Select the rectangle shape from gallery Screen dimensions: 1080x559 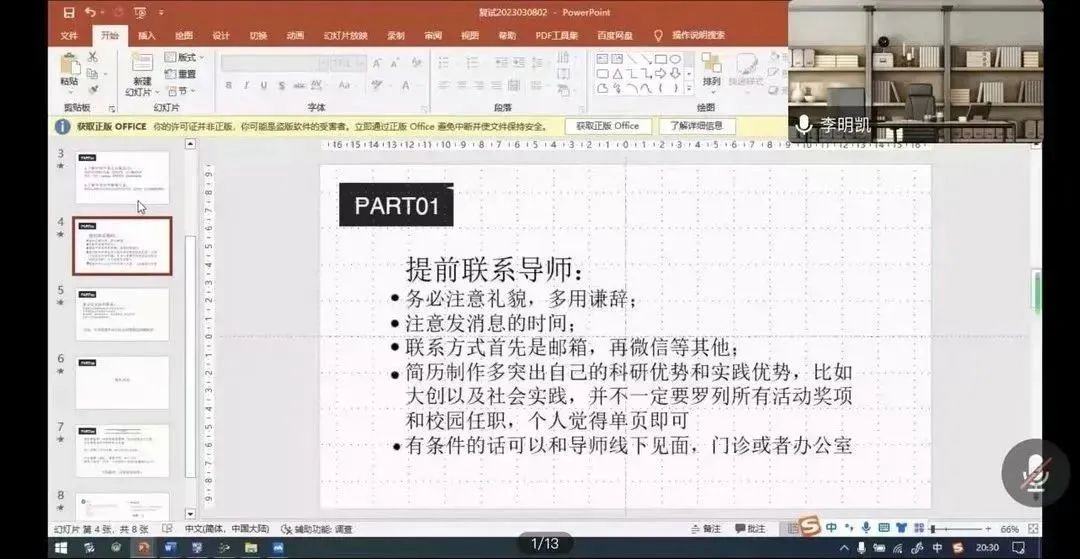click(661, 59)
